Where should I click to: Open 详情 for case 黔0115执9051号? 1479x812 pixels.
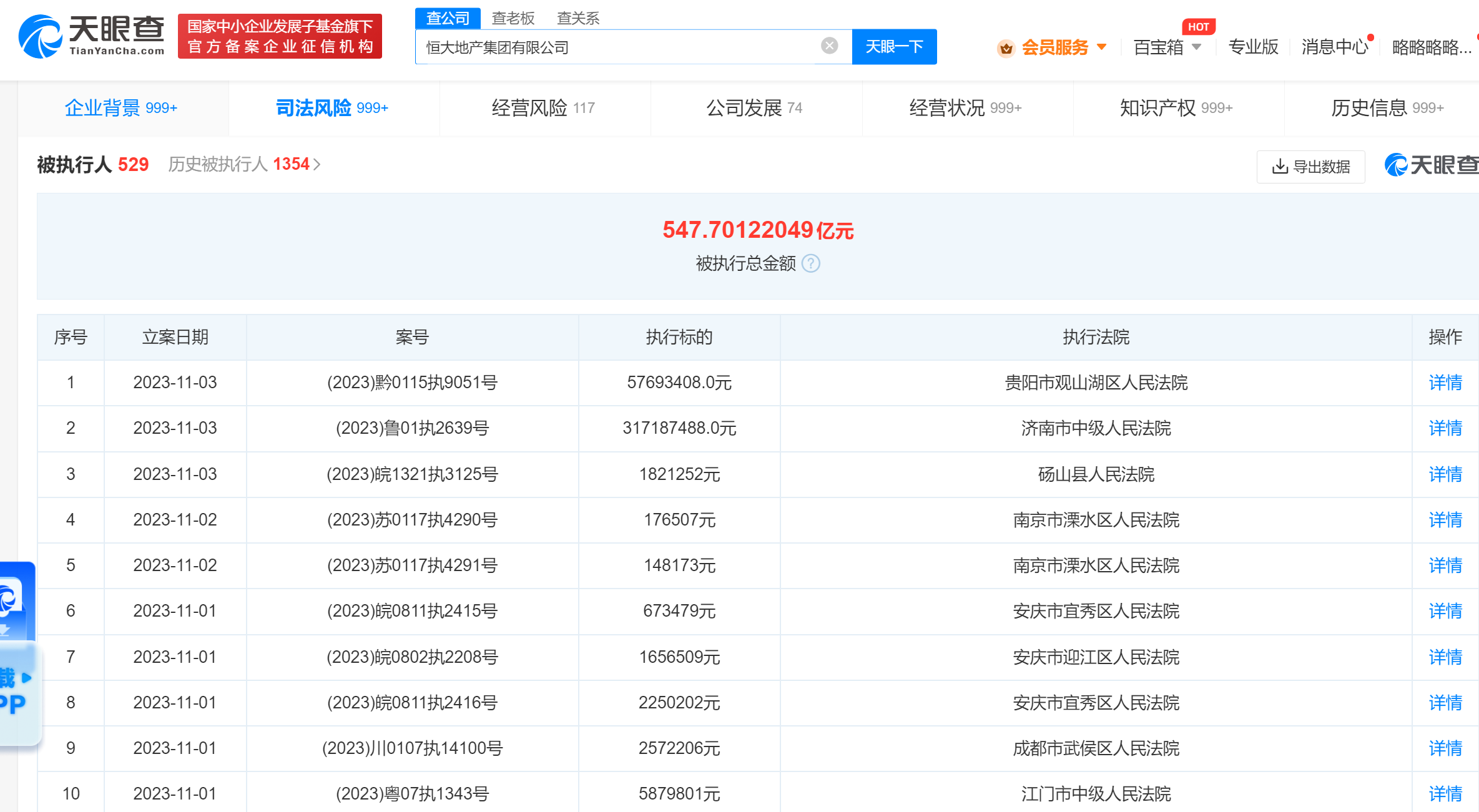(1445, 383)
